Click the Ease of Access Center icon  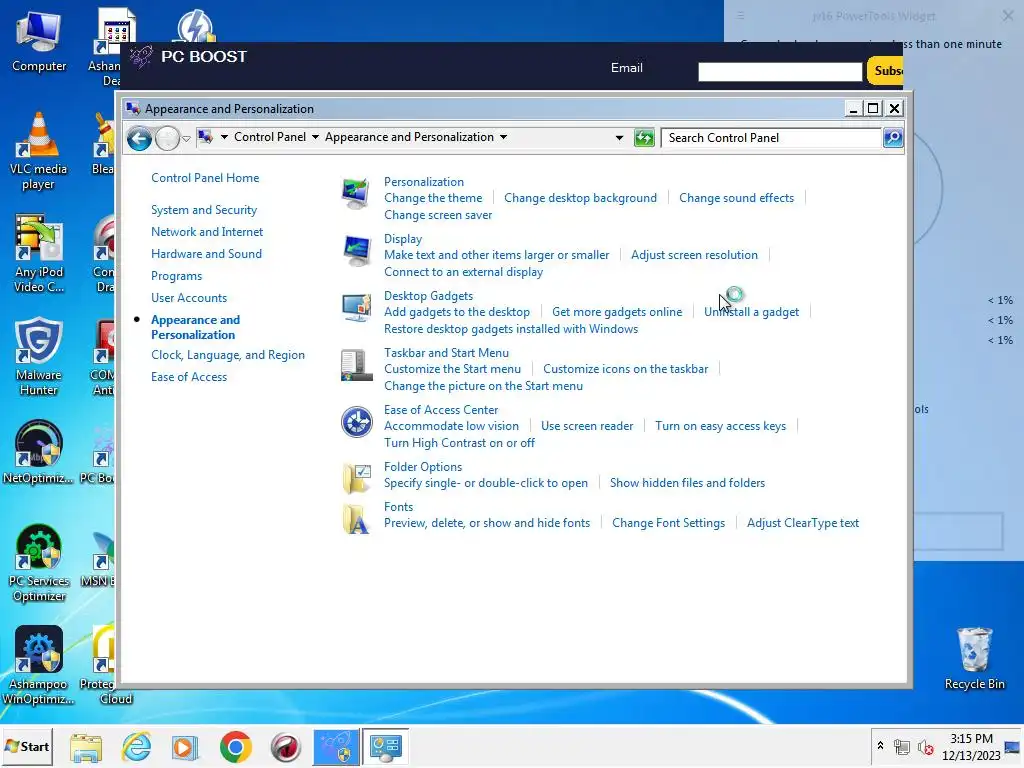(357, 421)
